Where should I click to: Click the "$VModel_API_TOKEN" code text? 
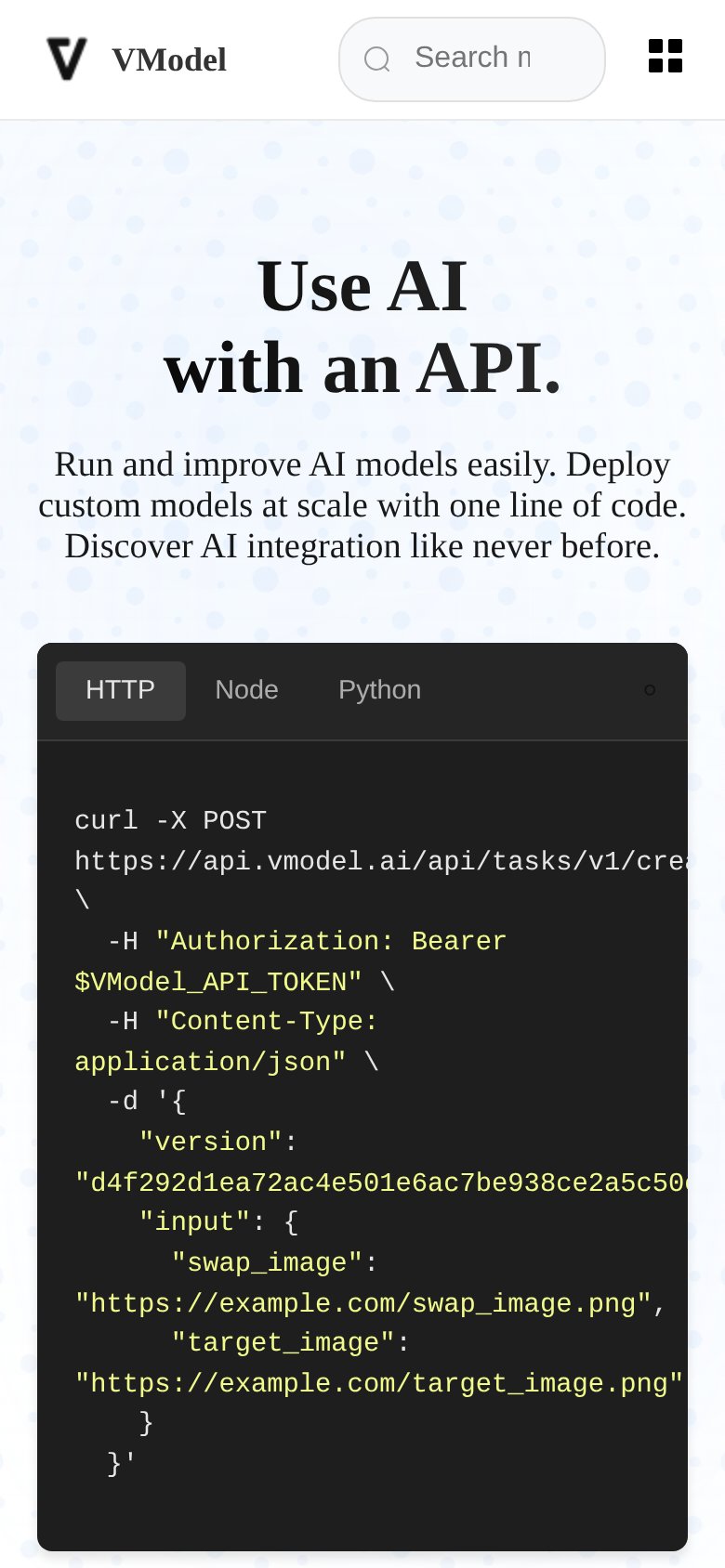tap(218, 982)
